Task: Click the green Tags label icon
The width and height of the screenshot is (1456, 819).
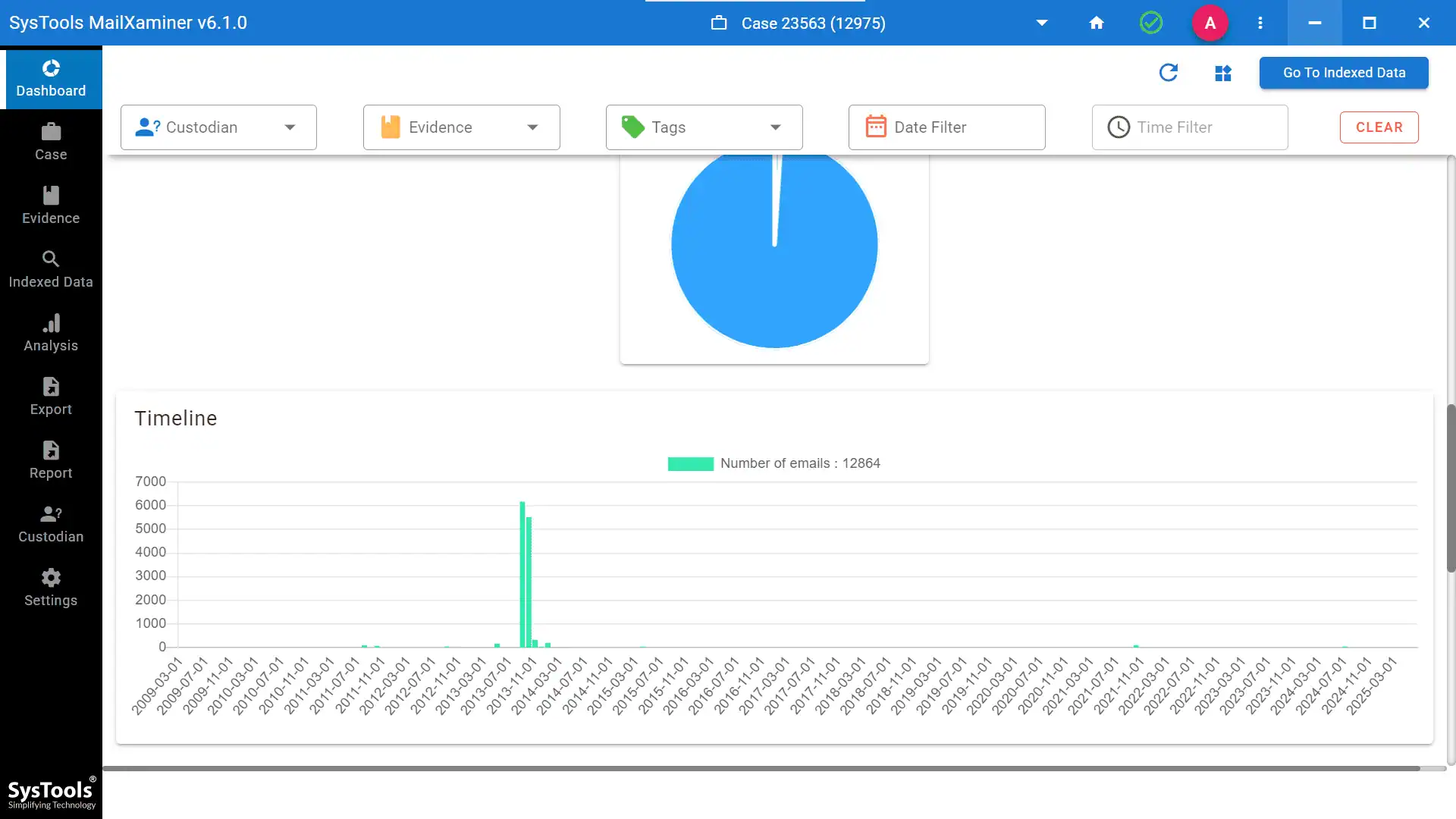Action: 632,127
